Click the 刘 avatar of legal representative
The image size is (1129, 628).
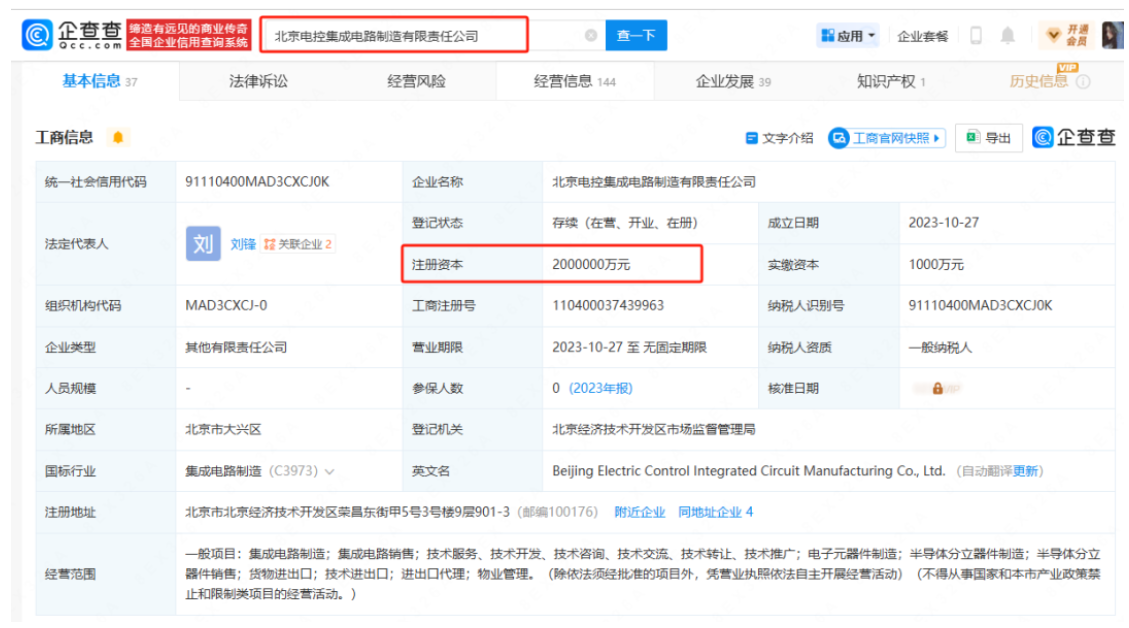(x=203, y=243)
